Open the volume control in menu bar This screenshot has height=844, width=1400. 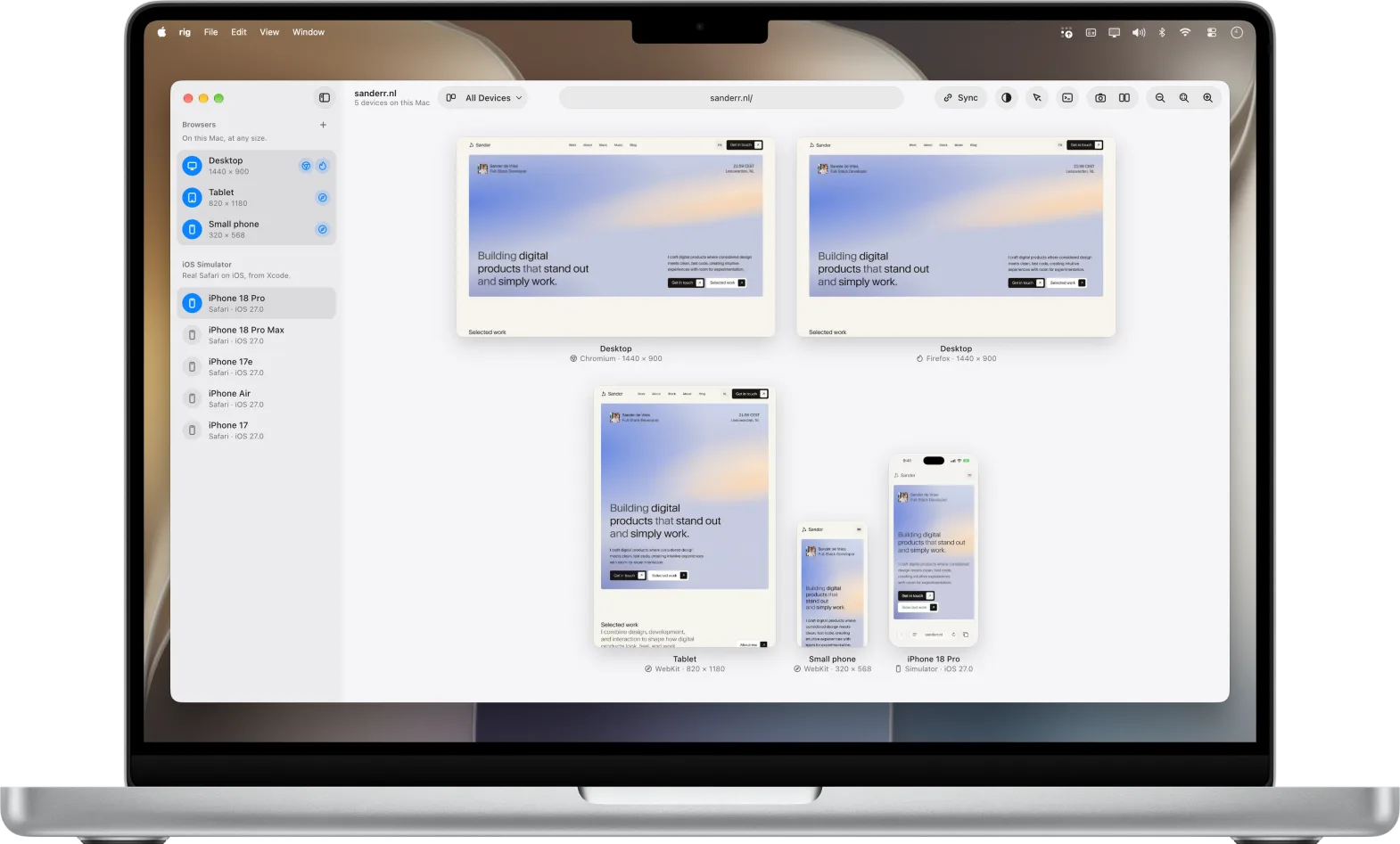[1139, 32]
